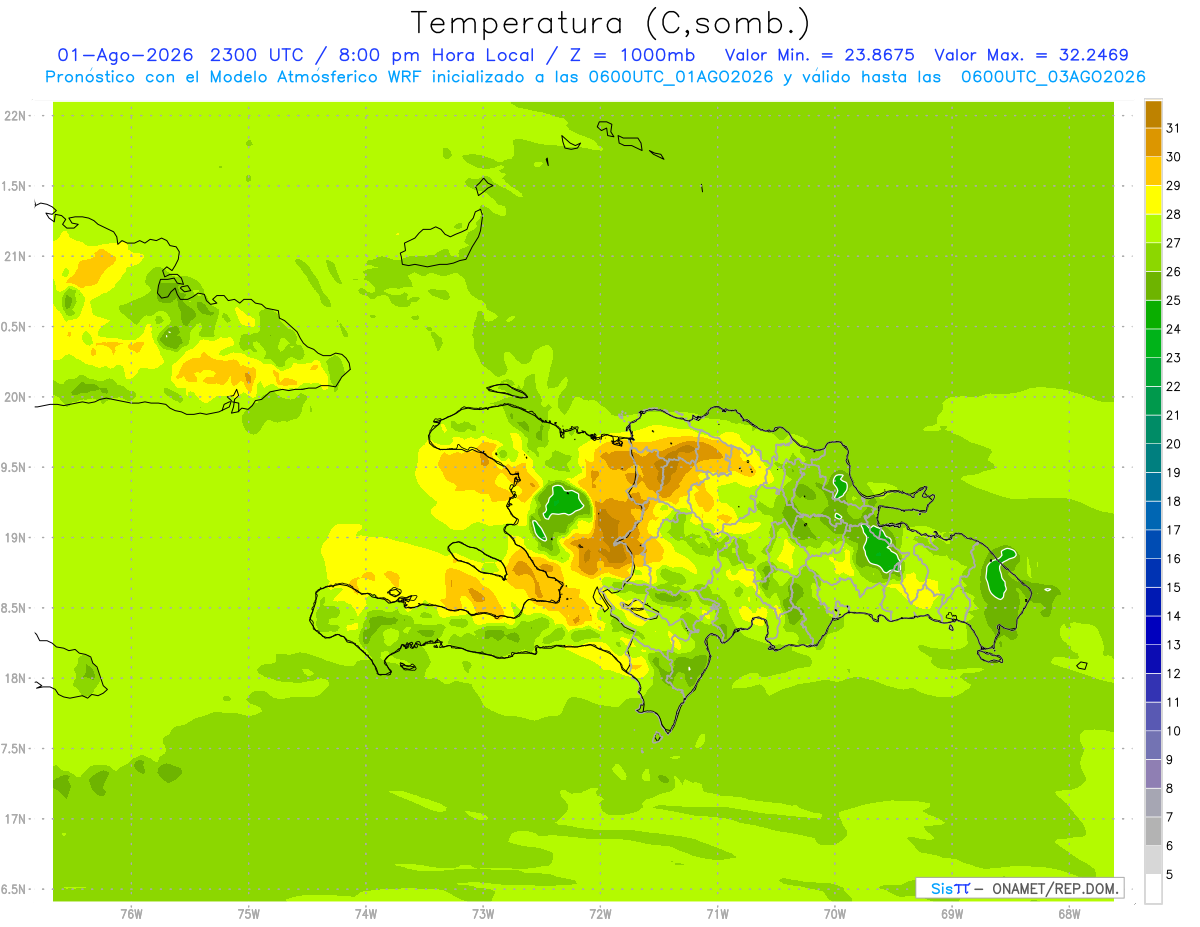Click the "75W" longitude axis label
Viewport: 1200px width, 927px height.
pos(249,913)
